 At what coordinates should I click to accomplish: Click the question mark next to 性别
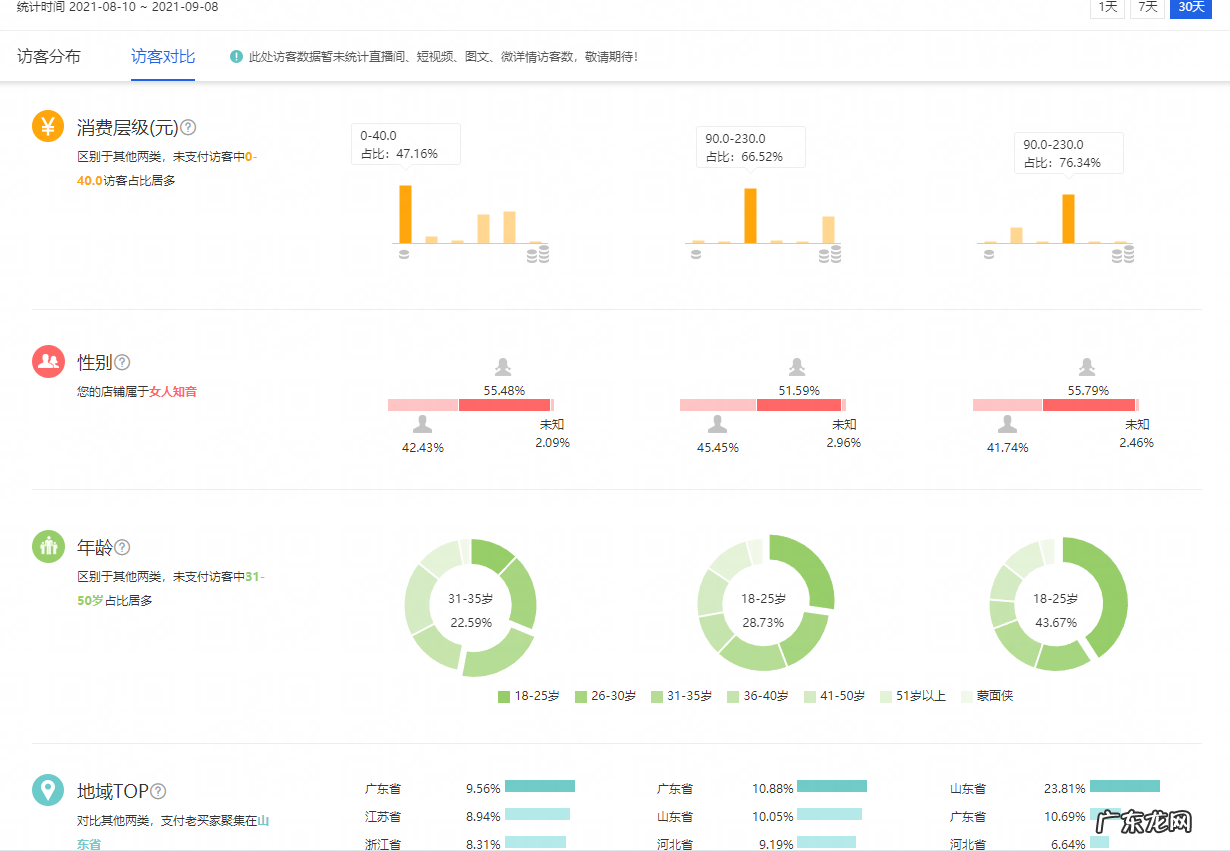pos(122,362)
